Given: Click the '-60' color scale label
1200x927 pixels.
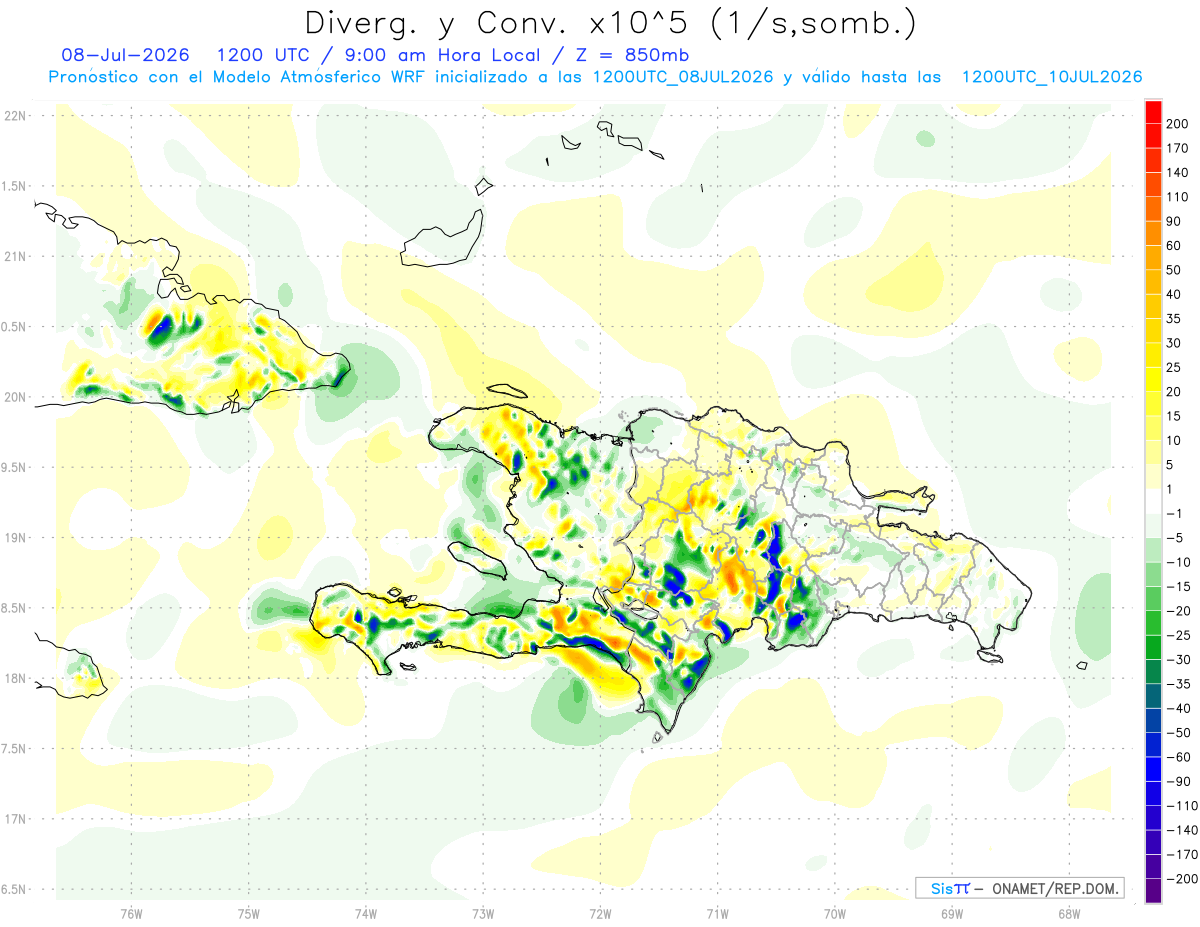Looking at the screenshot, I should click(x=1177, y=757).
